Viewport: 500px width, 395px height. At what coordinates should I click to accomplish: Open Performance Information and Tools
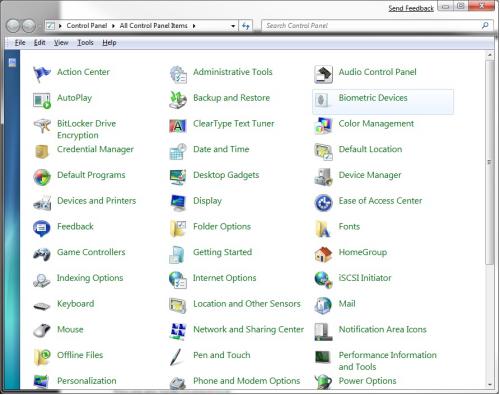pos(388,361)
